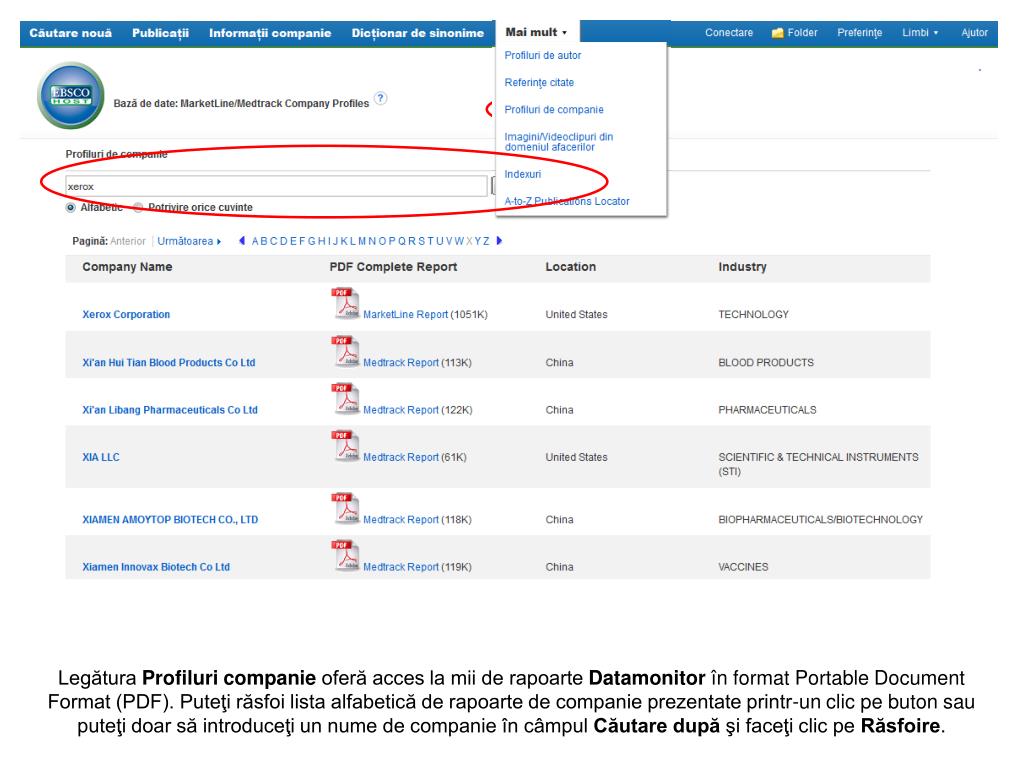
Task: Open PDF icon for Xiamen Innovax Biotech report
Action: pos(345,556)
